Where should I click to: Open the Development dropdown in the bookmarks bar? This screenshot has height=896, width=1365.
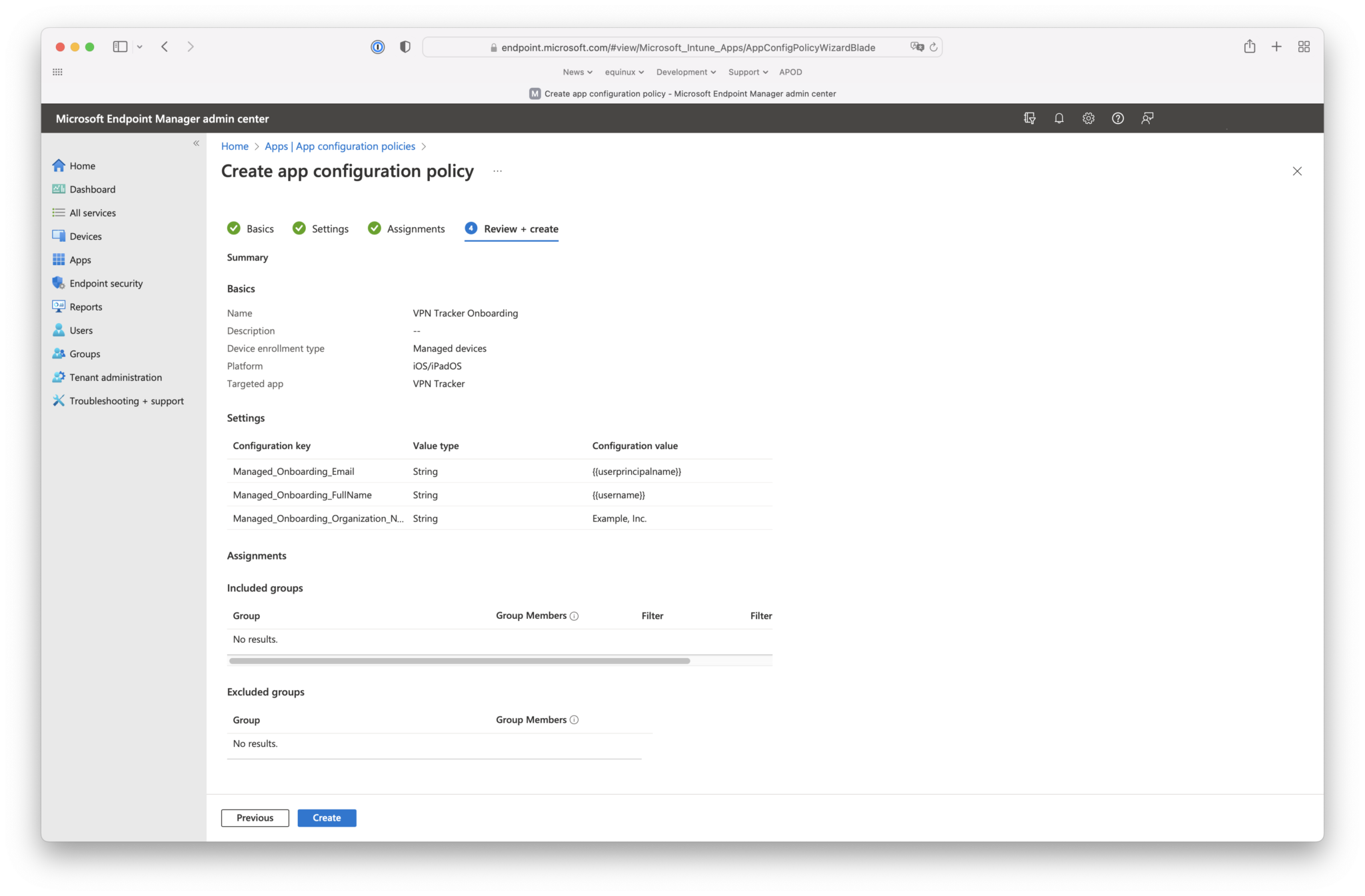coord(685,72)
